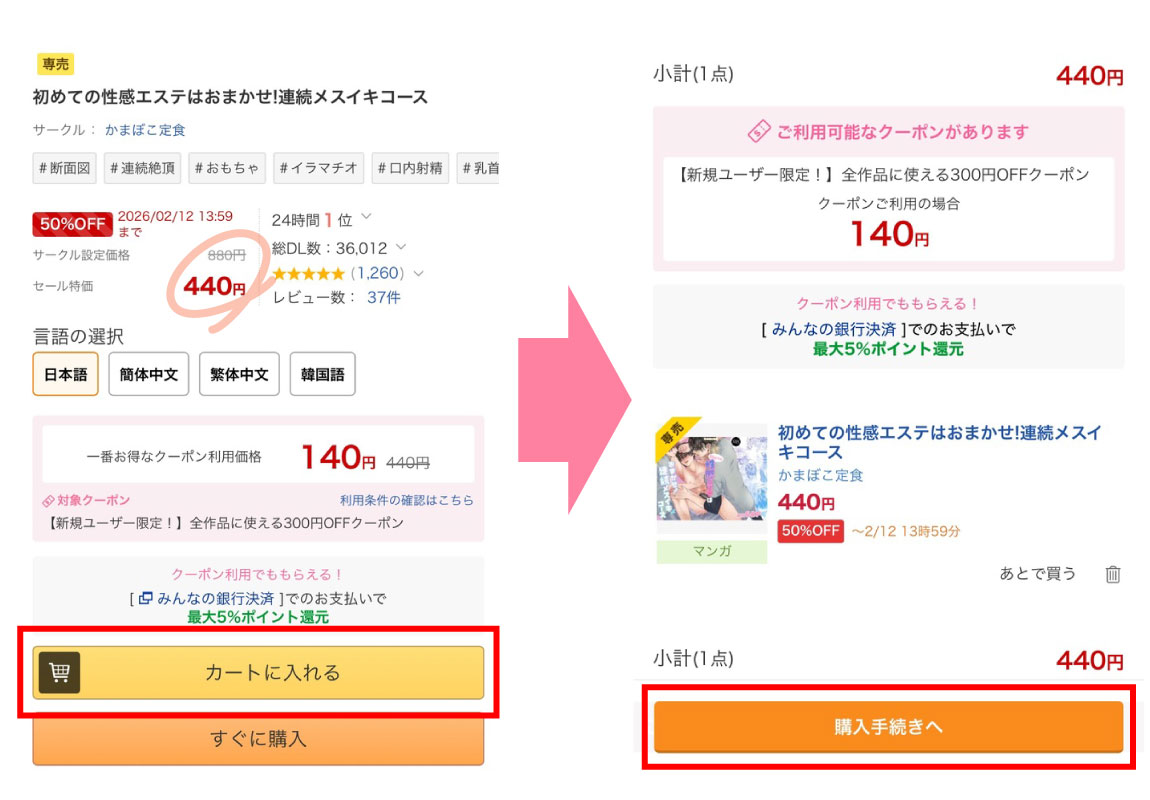Click the five-star rating icons

(x=308, y=274)
